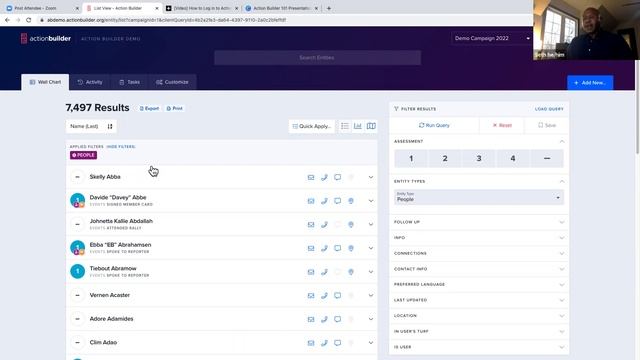Viewport: 640px width, 360px height.
Task: Open Name (Last) sort dropdown
Action: pyautogui.click(x=91, y=127)
